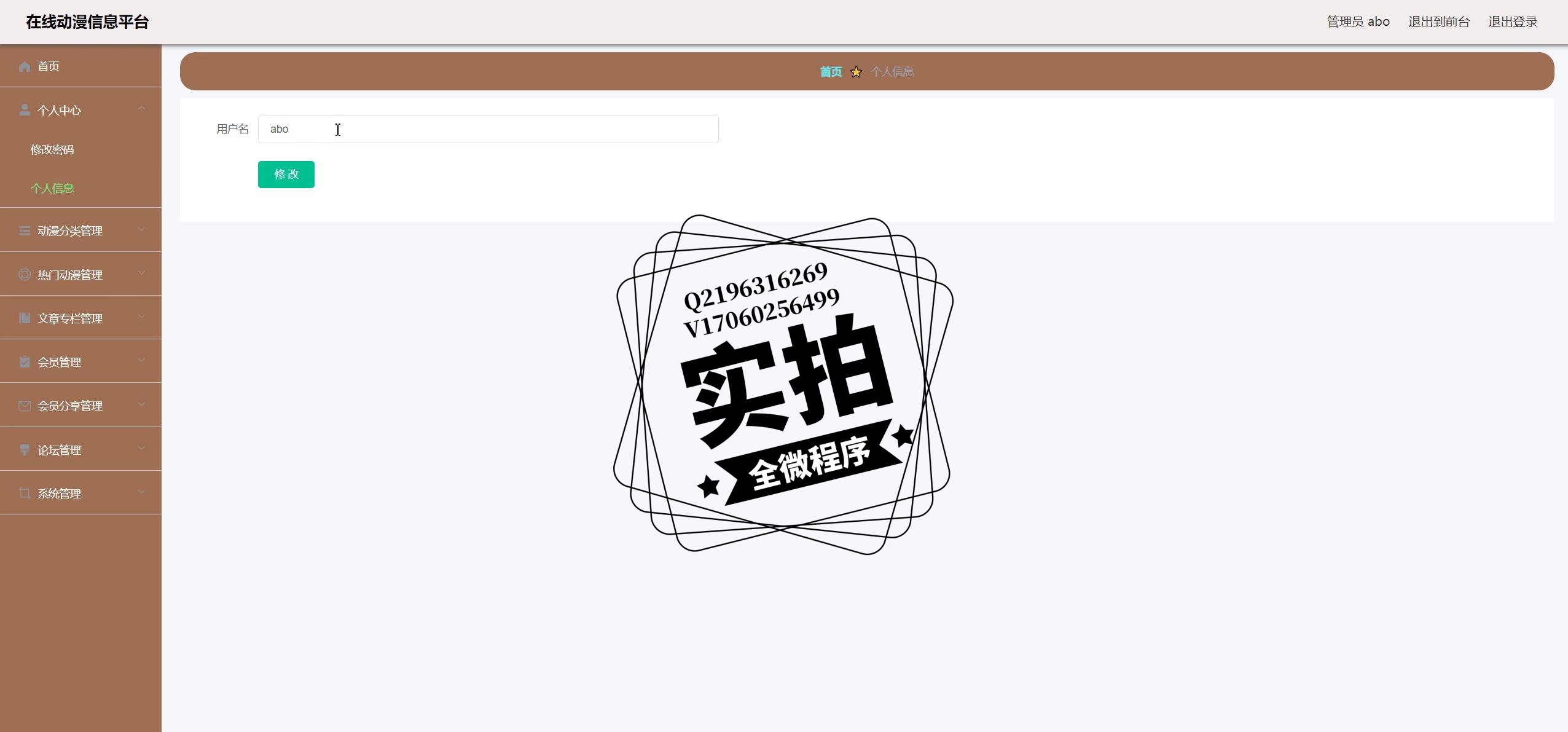Viewport: 1568px width, 732px height.
Task: Click the list icon beside 动漫分类管理
Action: [x=25, y=230]
